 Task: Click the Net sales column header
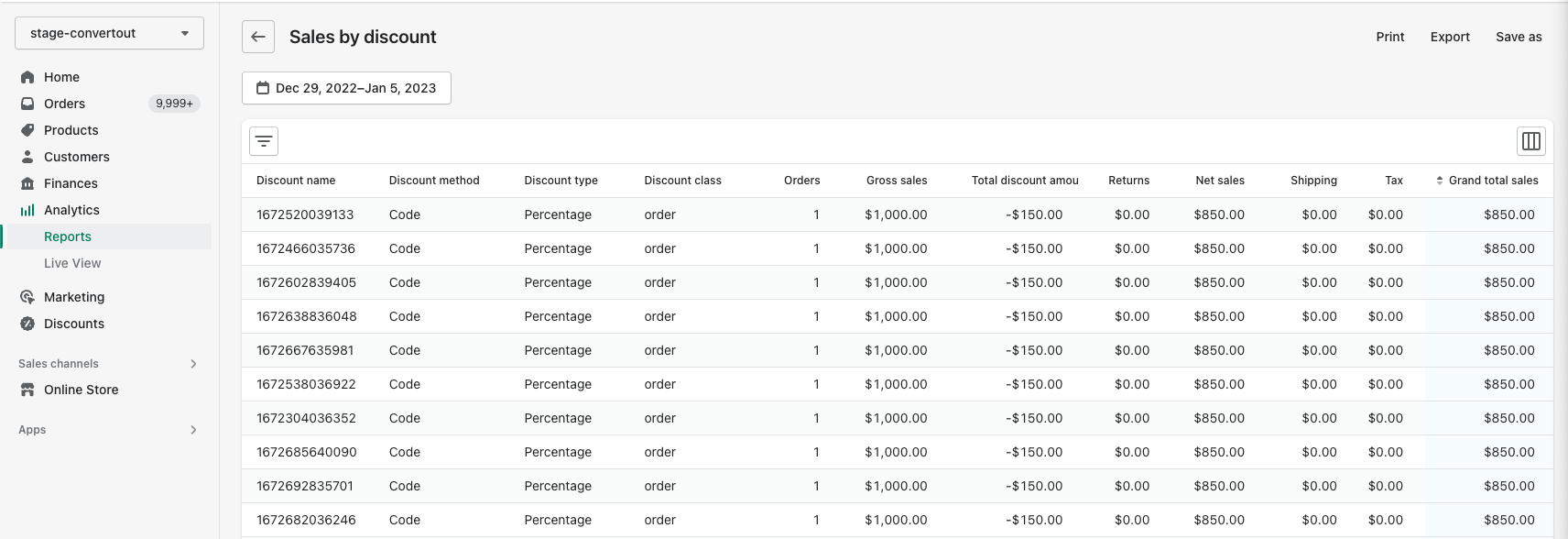(1220, 181)
